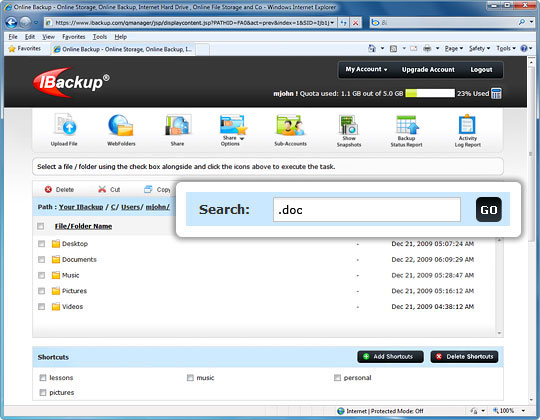Click the Upgrade Account link

tap(428, 70)
